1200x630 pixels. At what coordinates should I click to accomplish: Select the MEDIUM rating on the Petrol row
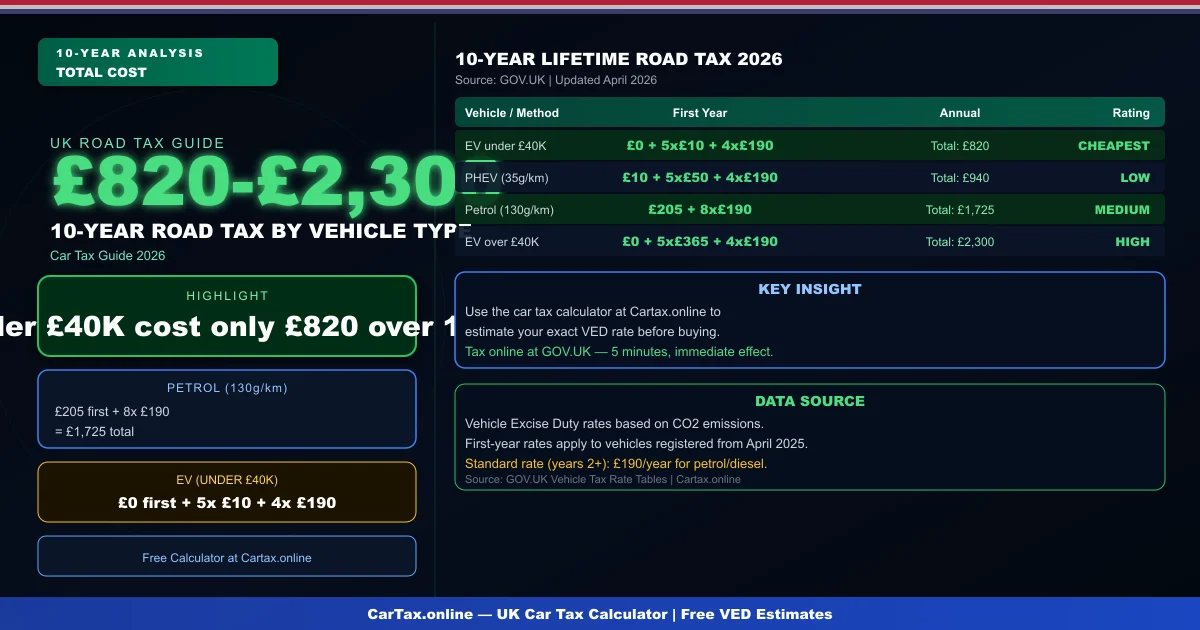pyautogui.click(x=1122, y=210)
